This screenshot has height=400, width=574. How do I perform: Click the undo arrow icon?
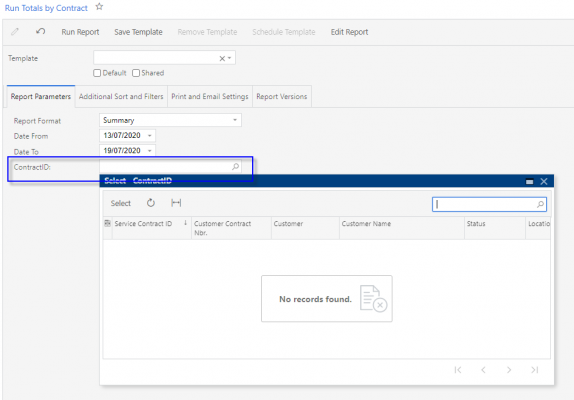pyautogui.click(x=40, y=31)
